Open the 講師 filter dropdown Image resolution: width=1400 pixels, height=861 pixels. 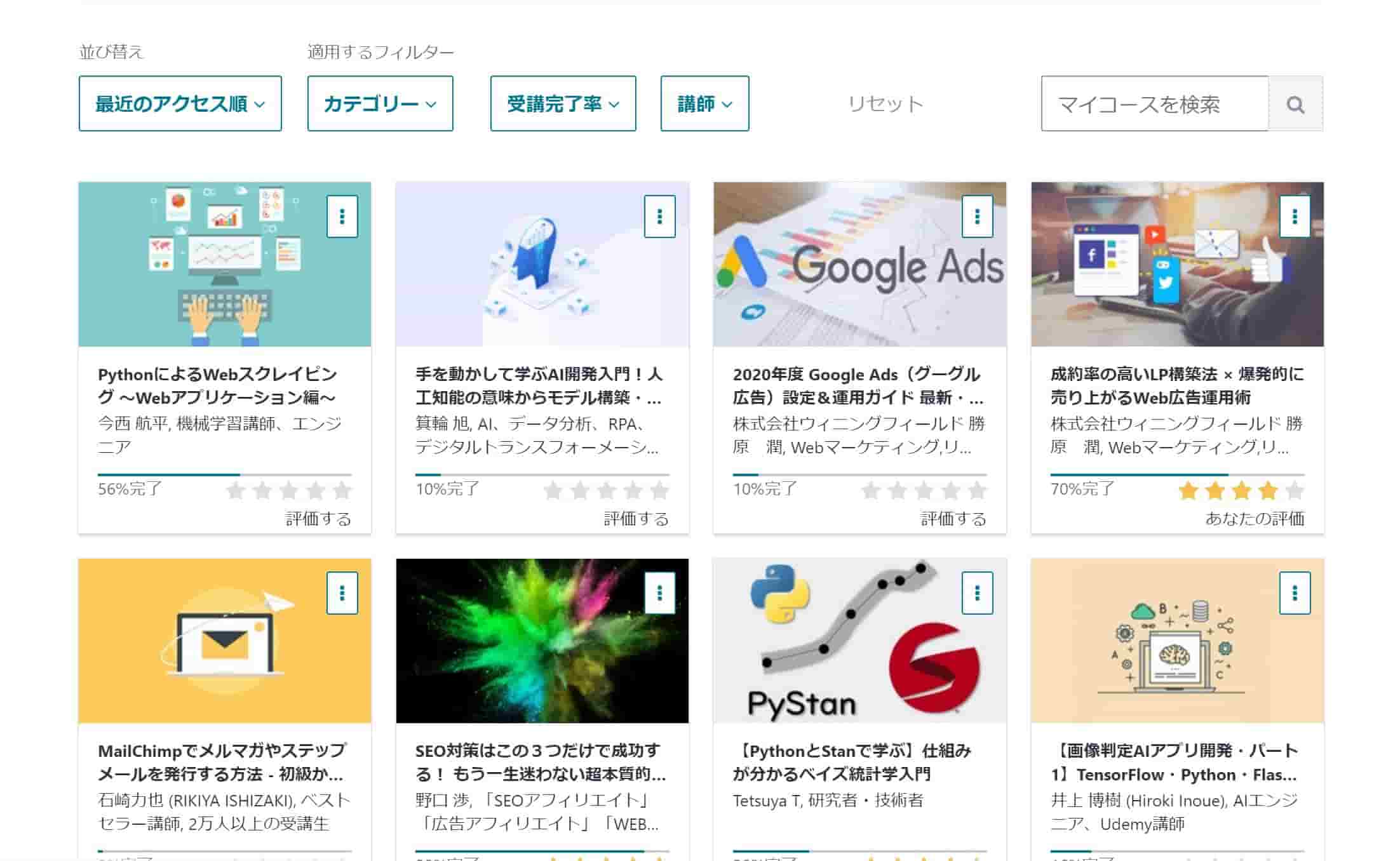click(x=704, y=103)
